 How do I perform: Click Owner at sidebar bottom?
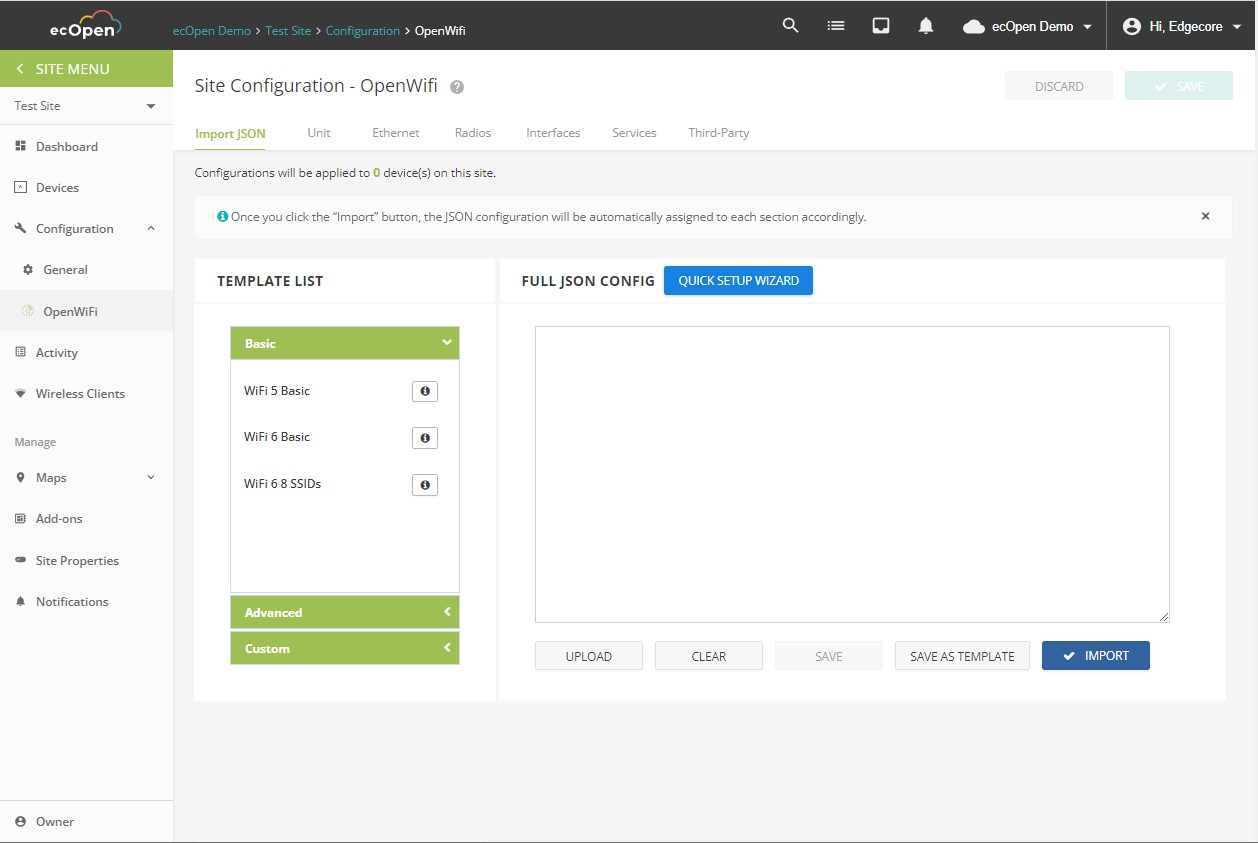click(55, 821)
